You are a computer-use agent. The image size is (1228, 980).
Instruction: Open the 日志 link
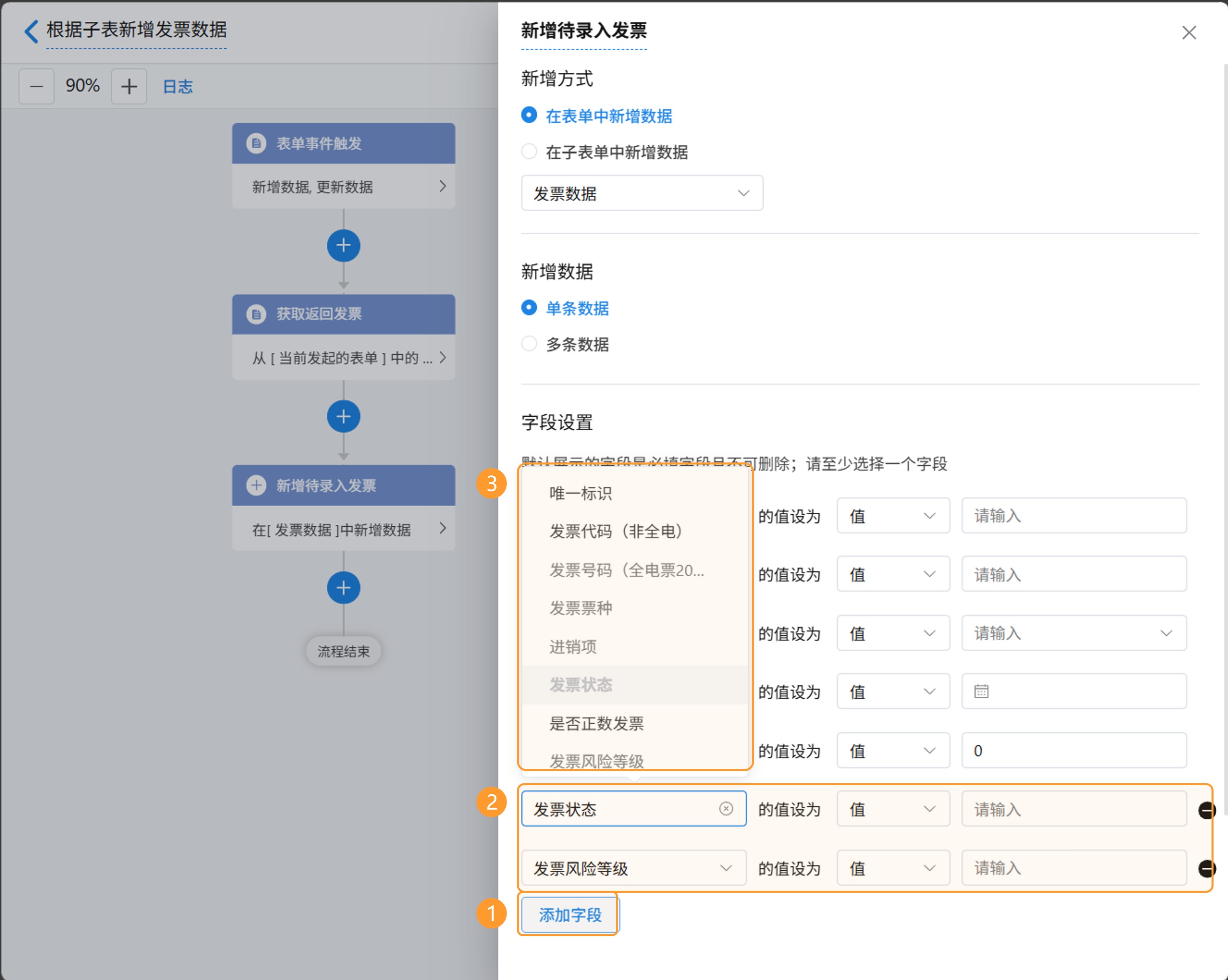[x=178, y=86]
